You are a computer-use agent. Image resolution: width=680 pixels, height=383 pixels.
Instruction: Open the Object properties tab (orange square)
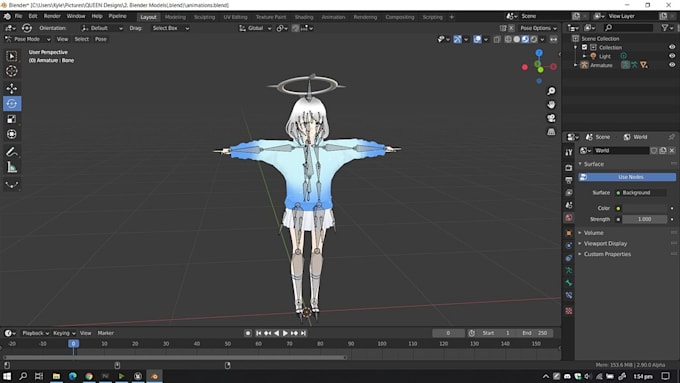point(569,233)
